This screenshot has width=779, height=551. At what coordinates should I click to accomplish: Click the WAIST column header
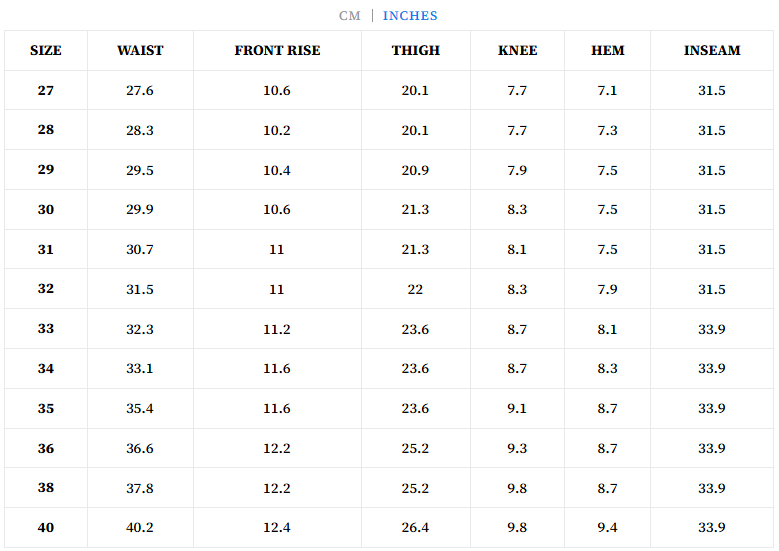coord(140,51)
